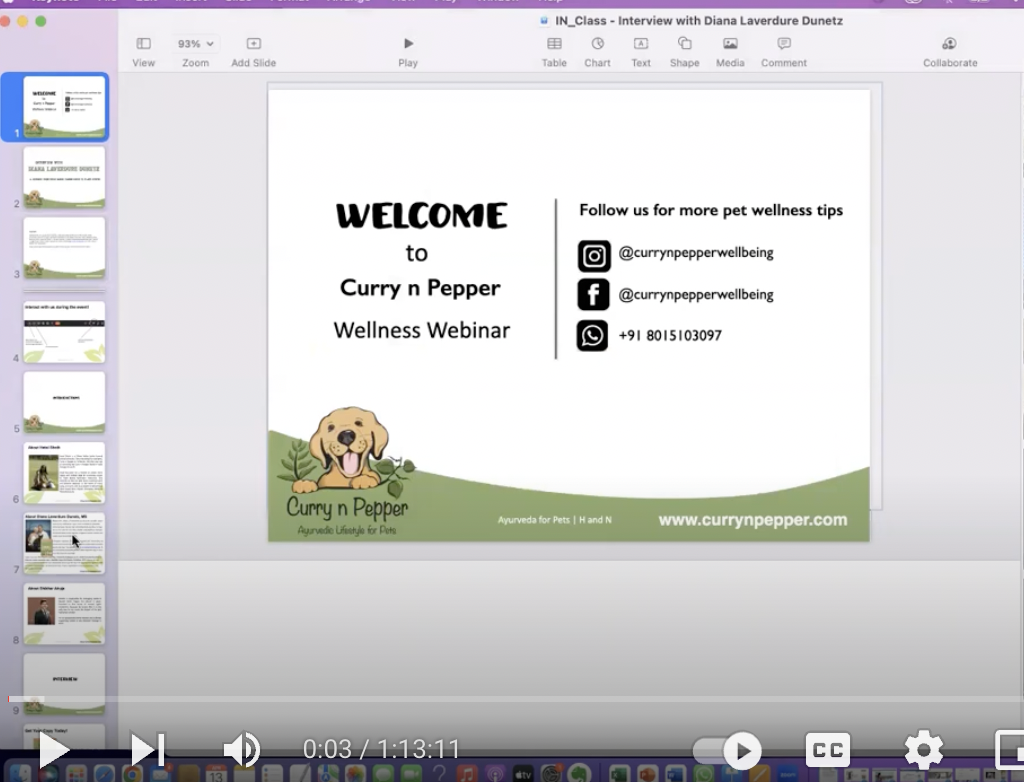Screen dimensions: 1024x782
Task: Expand the 93% Zoom dropdown
Action: click(196, 44)
